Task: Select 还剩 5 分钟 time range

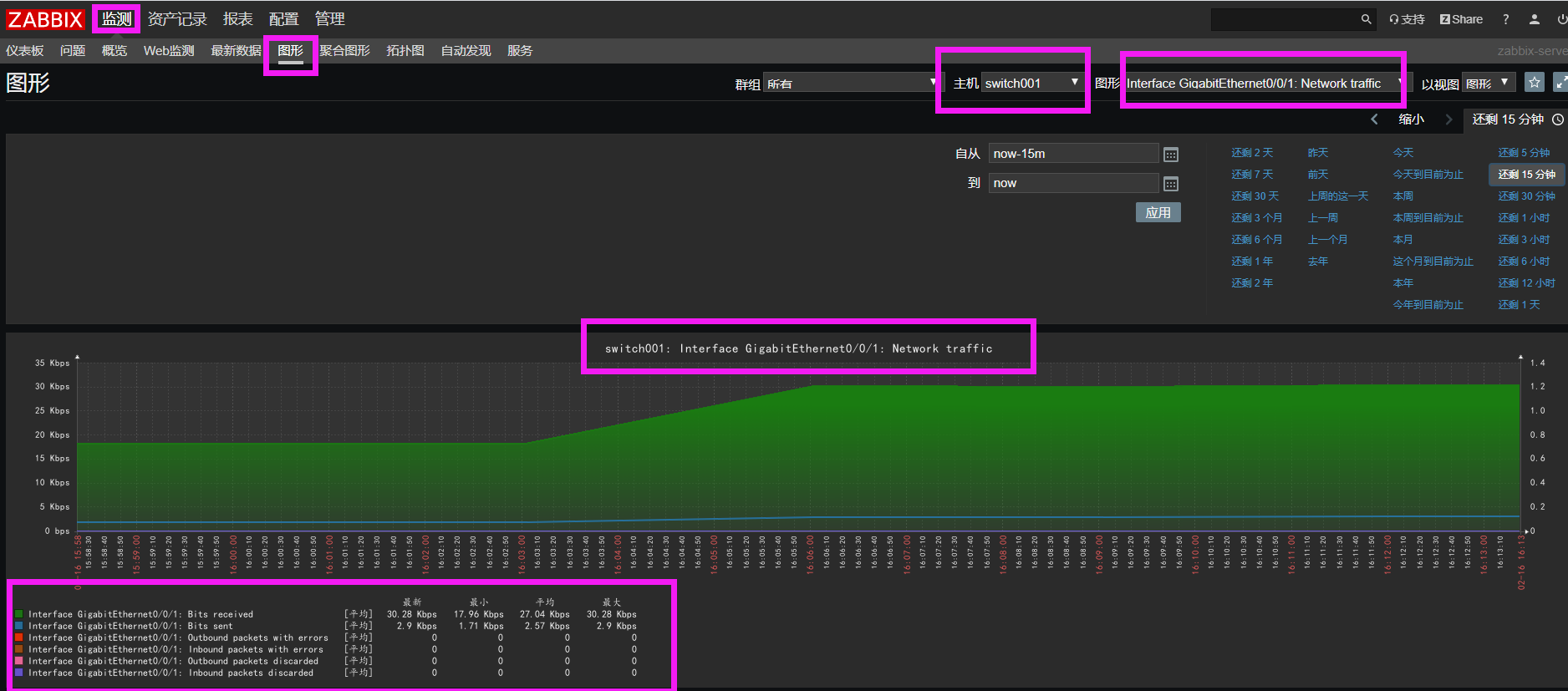Action: click(1524, 153)
